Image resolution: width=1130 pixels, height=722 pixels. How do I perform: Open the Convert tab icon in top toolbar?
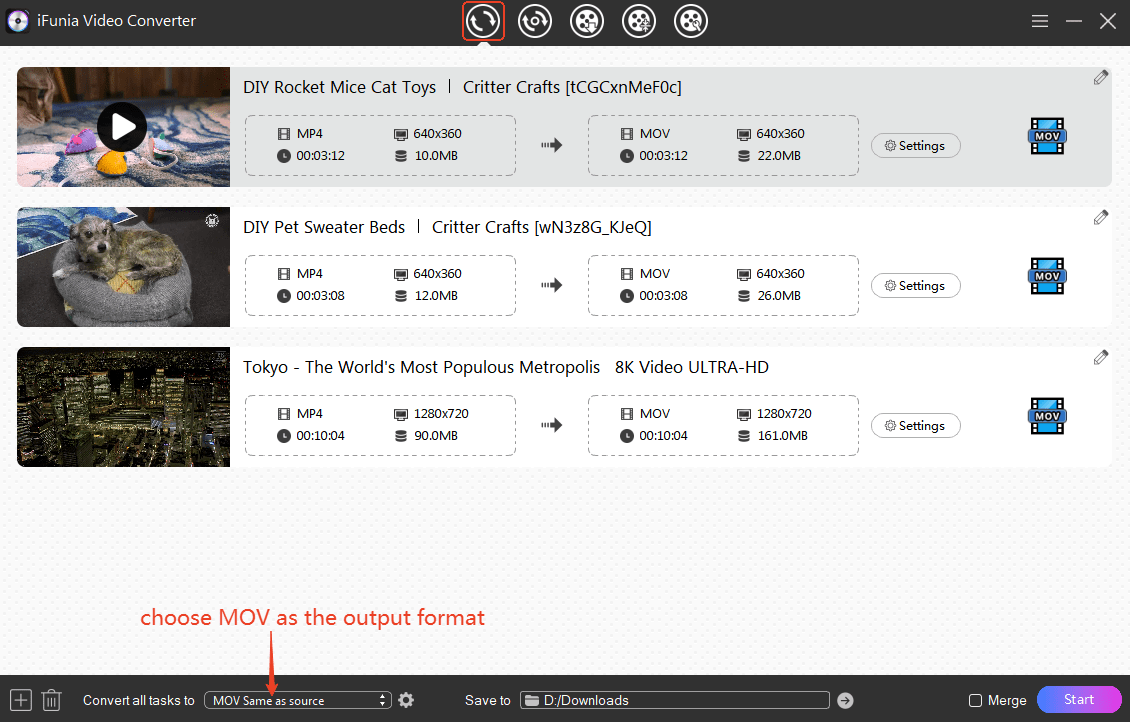pos(483,21)
